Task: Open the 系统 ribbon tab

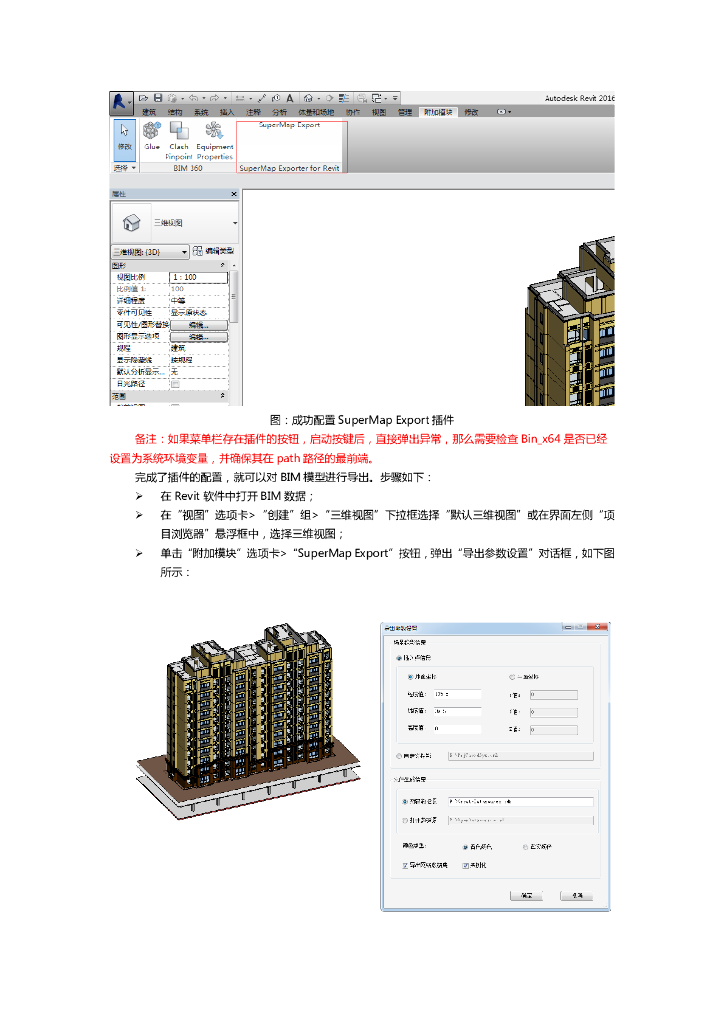Action: pos(201,112)
